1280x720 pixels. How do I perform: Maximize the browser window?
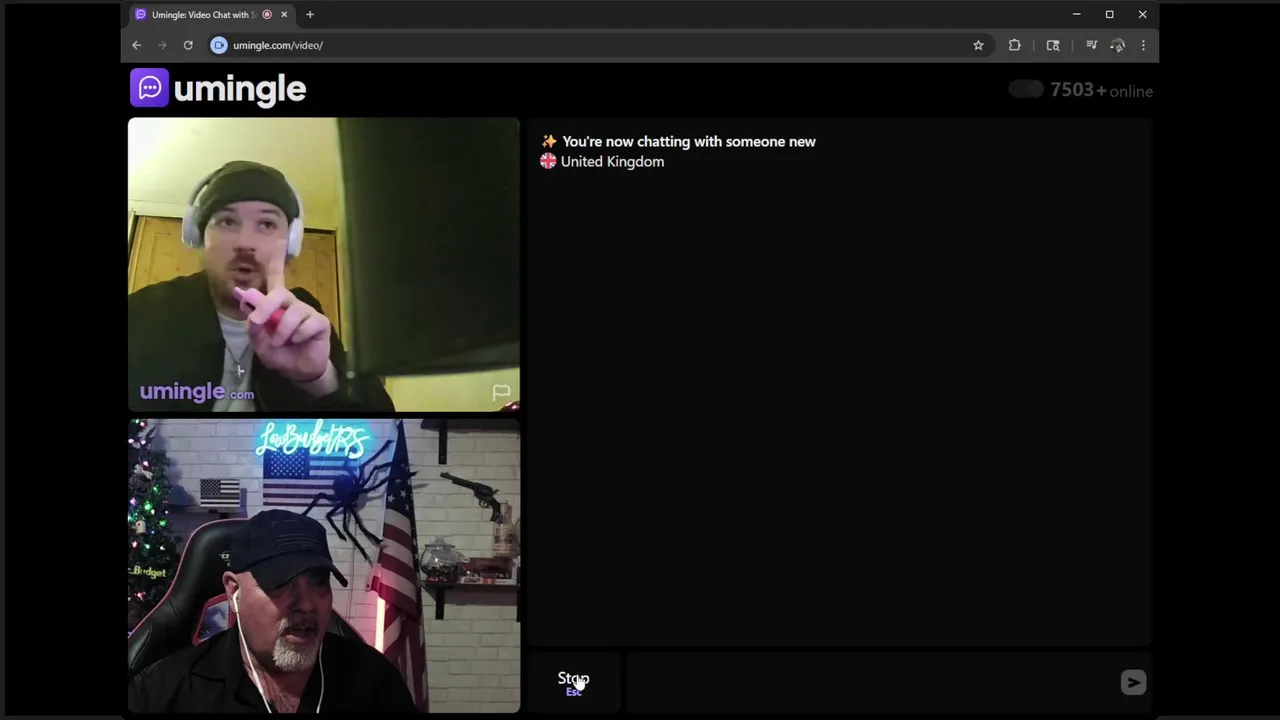pos(1109,15)
